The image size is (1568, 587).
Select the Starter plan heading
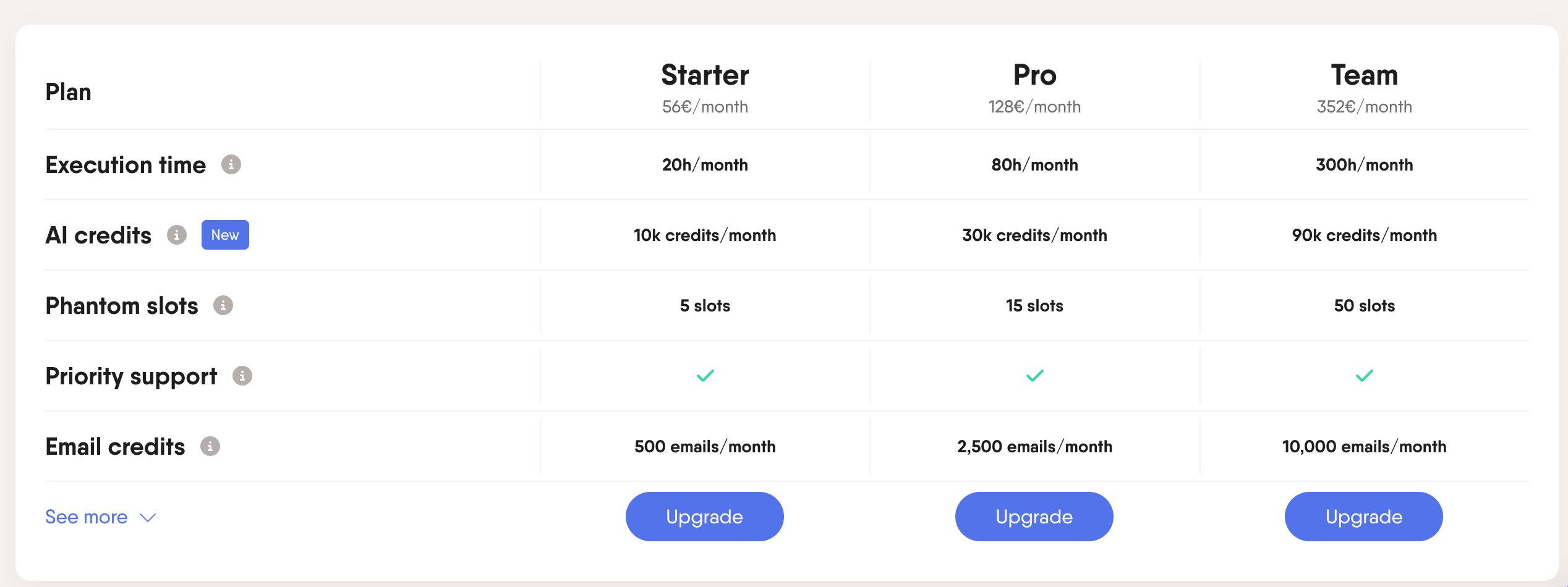[705, 75]
